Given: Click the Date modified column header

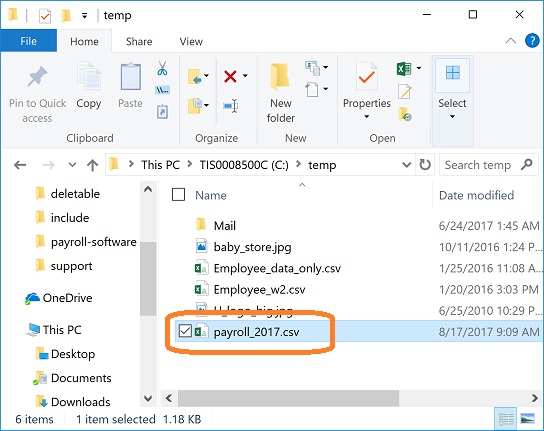Looking at the screenshot, I should tap(476, 195).
